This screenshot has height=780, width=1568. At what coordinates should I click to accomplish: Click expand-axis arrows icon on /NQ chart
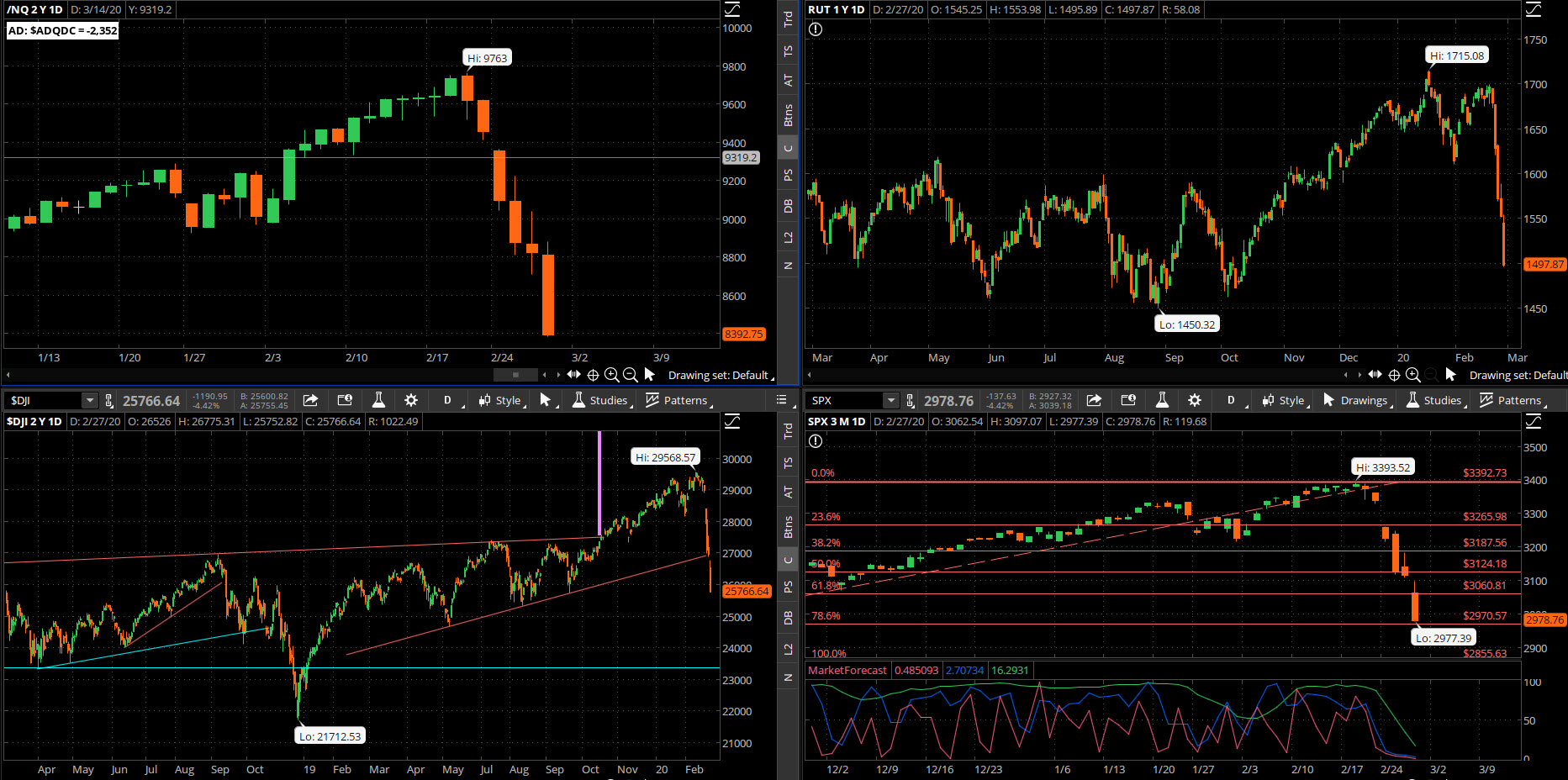pyautogui.click(x=574, y=375)
